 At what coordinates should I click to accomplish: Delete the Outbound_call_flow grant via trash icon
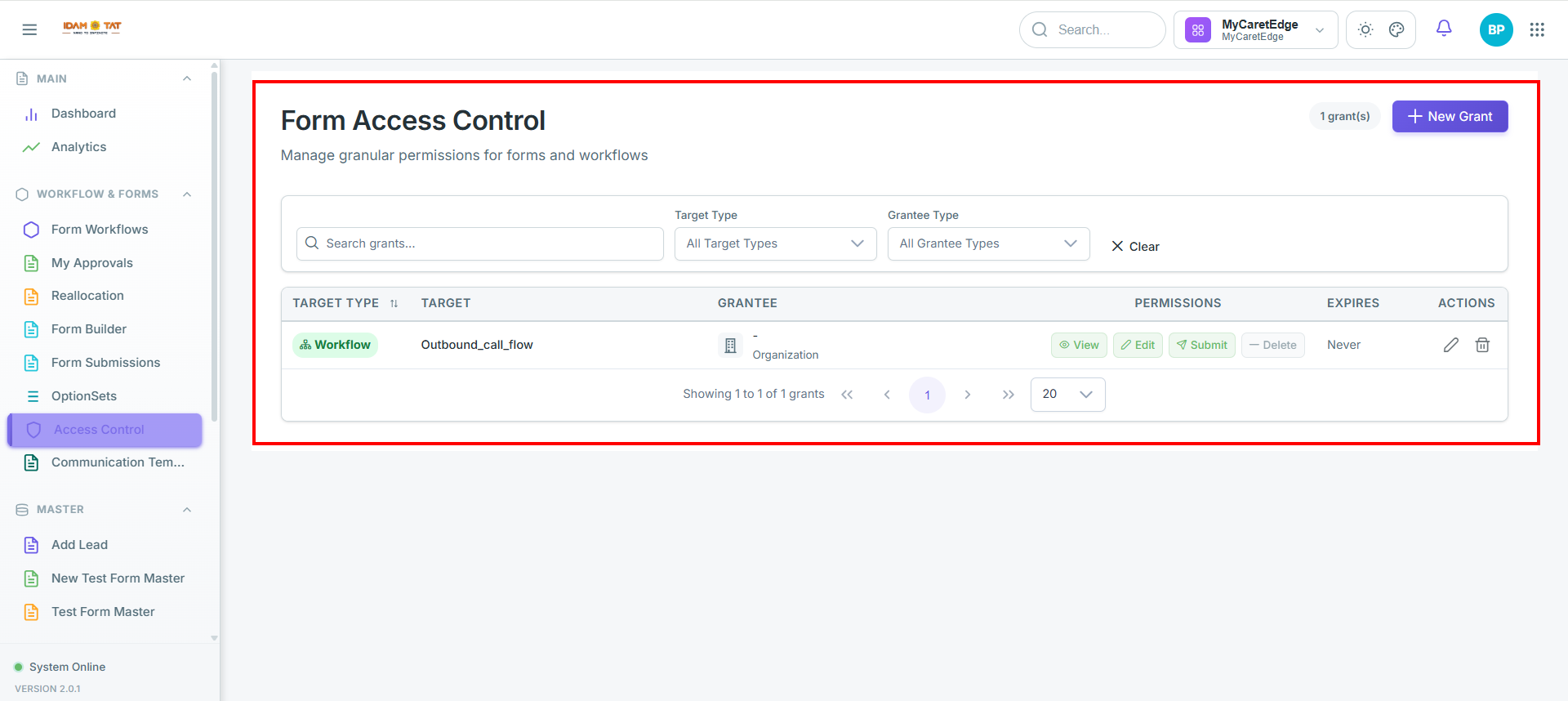(x=1482, y=345)
